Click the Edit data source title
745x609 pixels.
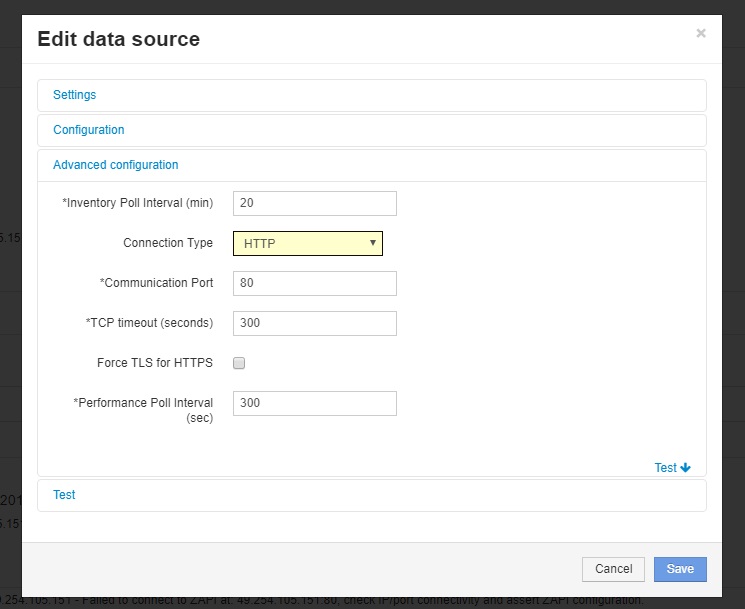click(x=118, y=40)
